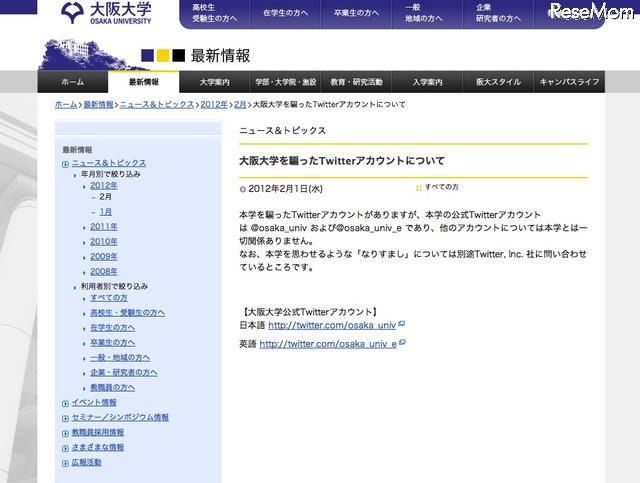Open the Japanese twitter.com/osaka_univ link

pos(332,325)
